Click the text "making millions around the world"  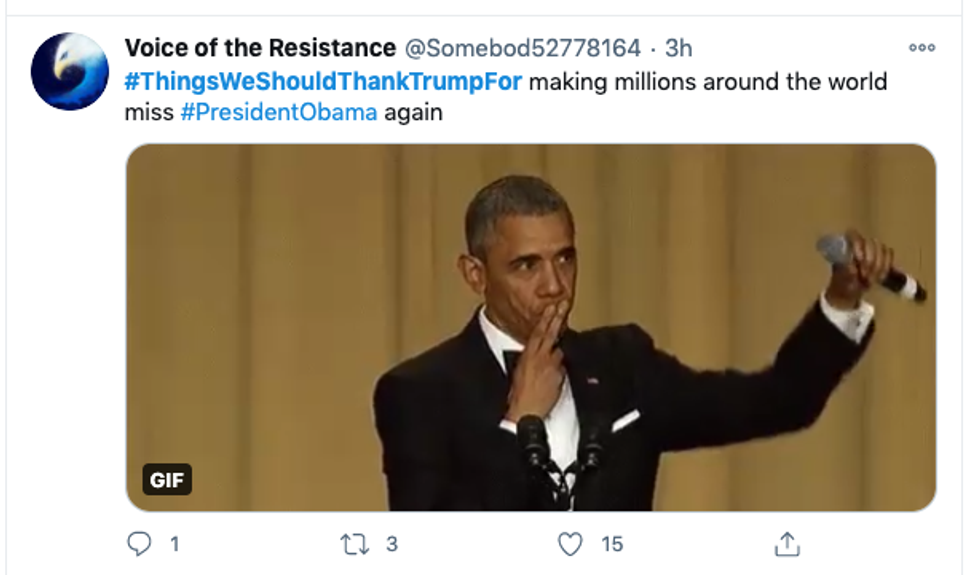pyautogui.click(x=708, y=81)
